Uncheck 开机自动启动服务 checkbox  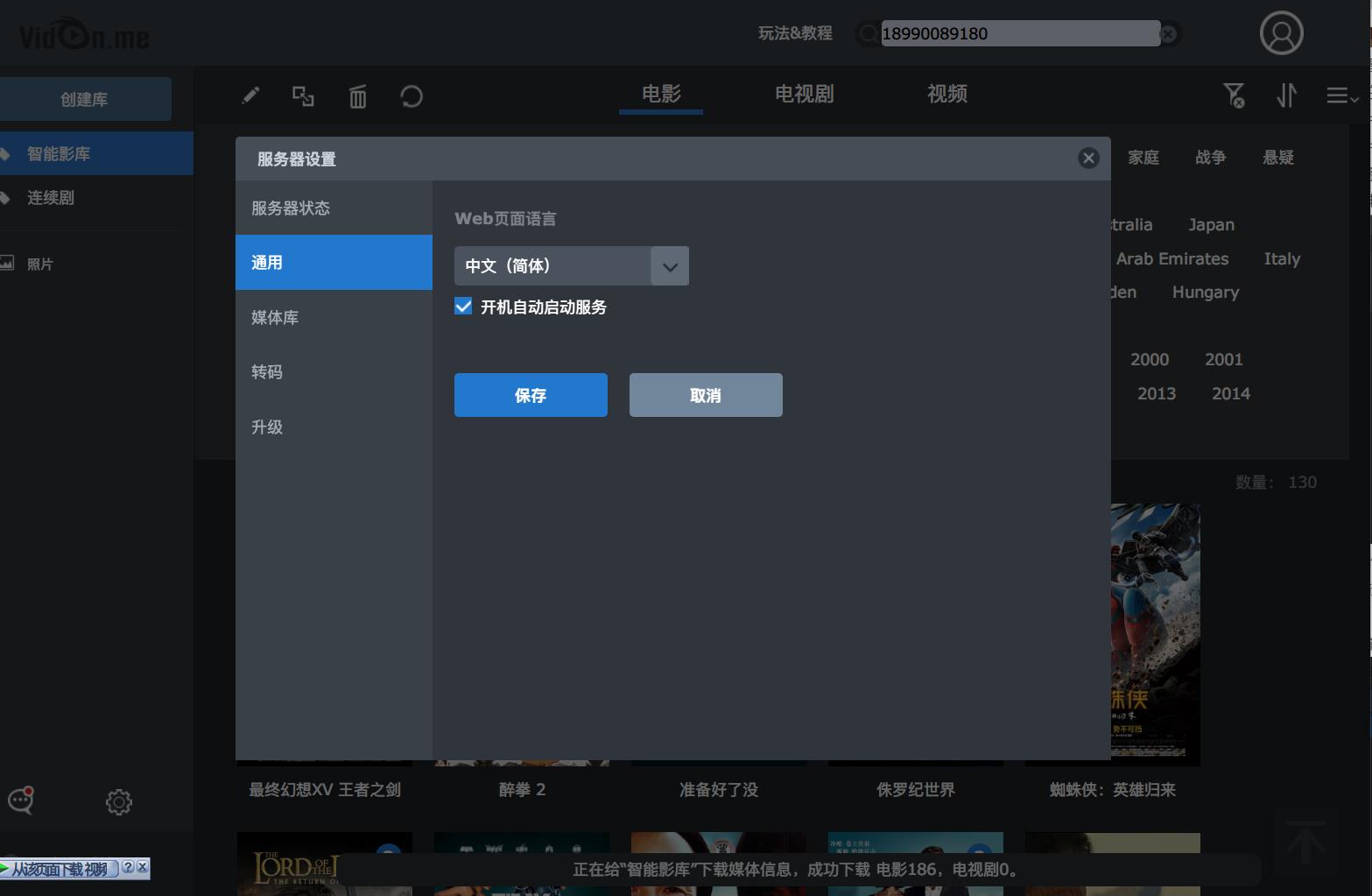click(x=463, y=306)
